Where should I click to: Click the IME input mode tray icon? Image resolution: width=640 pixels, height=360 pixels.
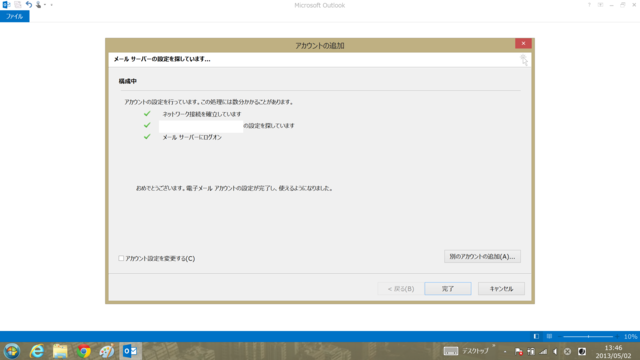pos(582,351)
